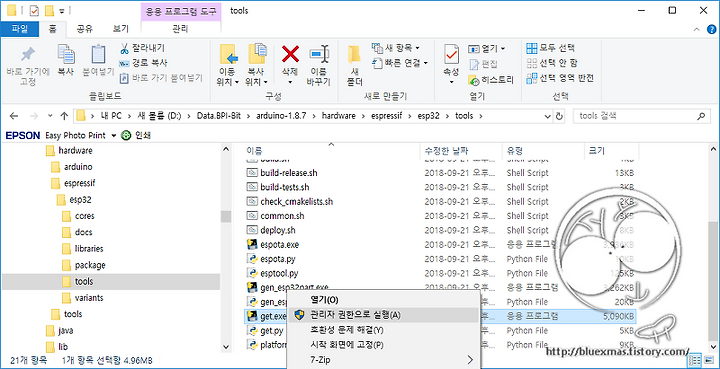
Task: Click History (히스토리) in ribbon
Action: click(491, 80)
